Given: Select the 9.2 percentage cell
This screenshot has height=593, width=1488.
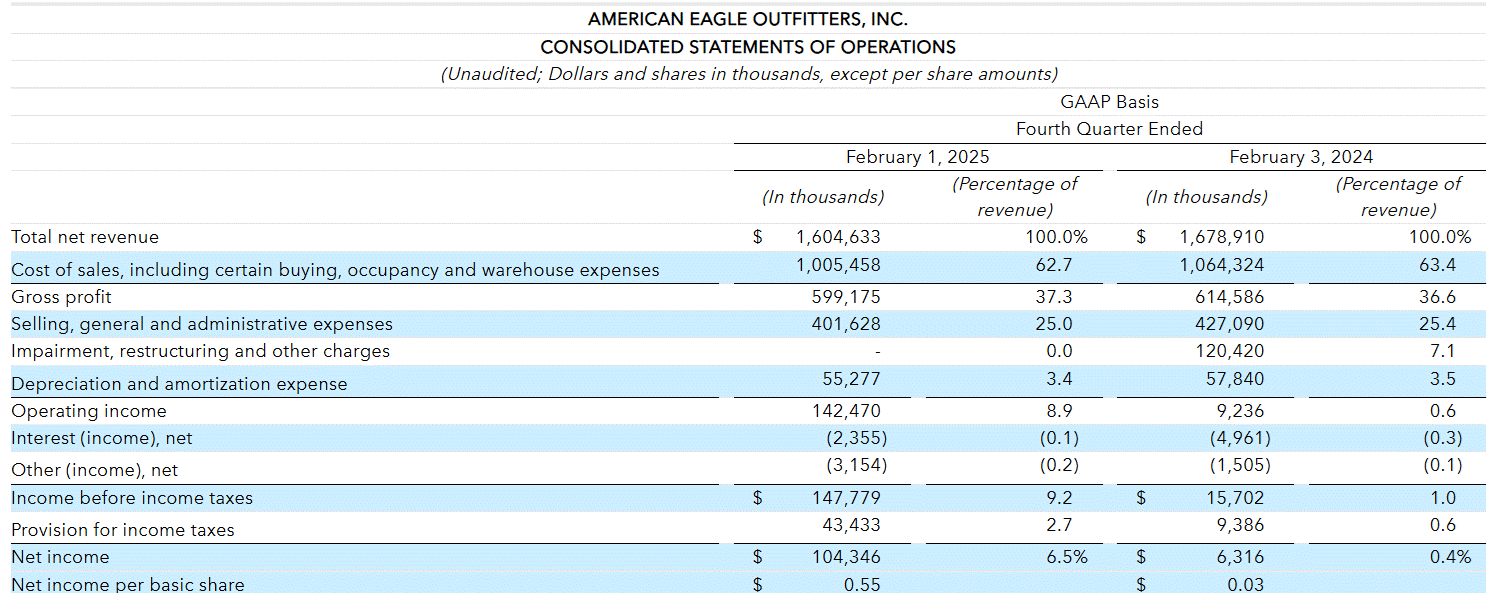Looking at the screenshot, I should tap(1059, 498).
